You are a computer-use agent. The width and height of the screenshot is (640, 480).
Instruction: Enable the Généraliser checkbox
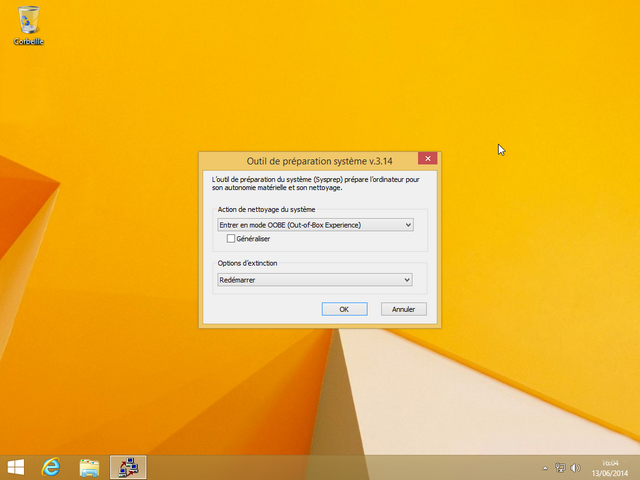[x=231, y=238]
